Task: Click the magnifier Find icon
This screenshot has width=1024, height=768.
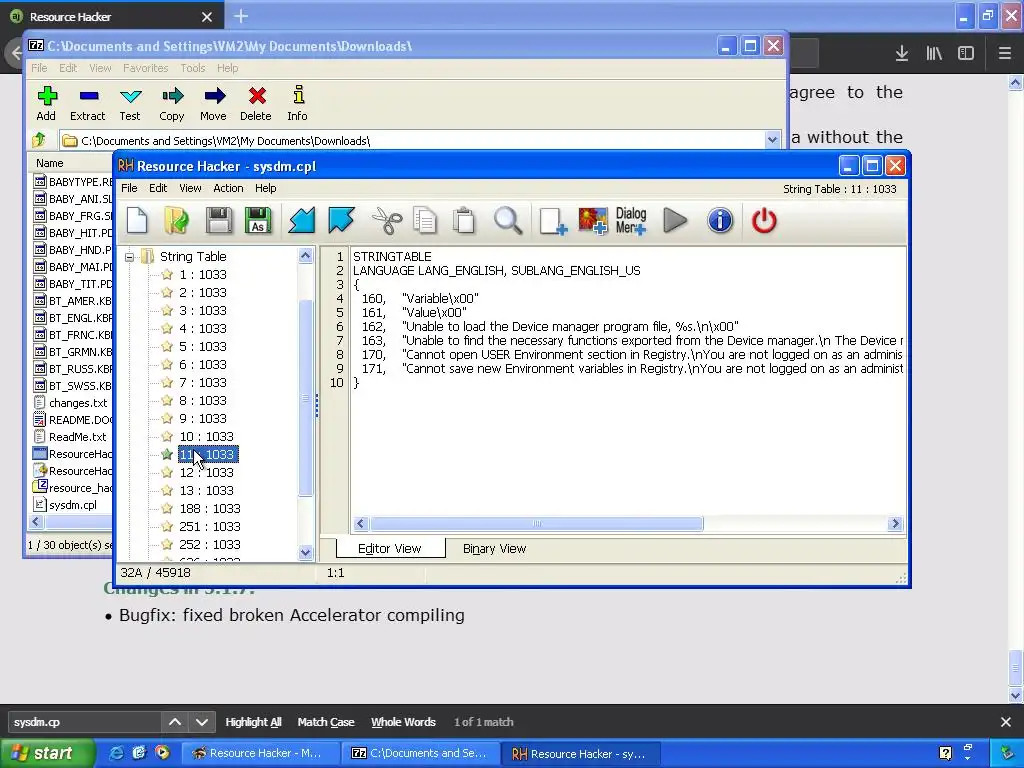Action: tap(507, 220)
